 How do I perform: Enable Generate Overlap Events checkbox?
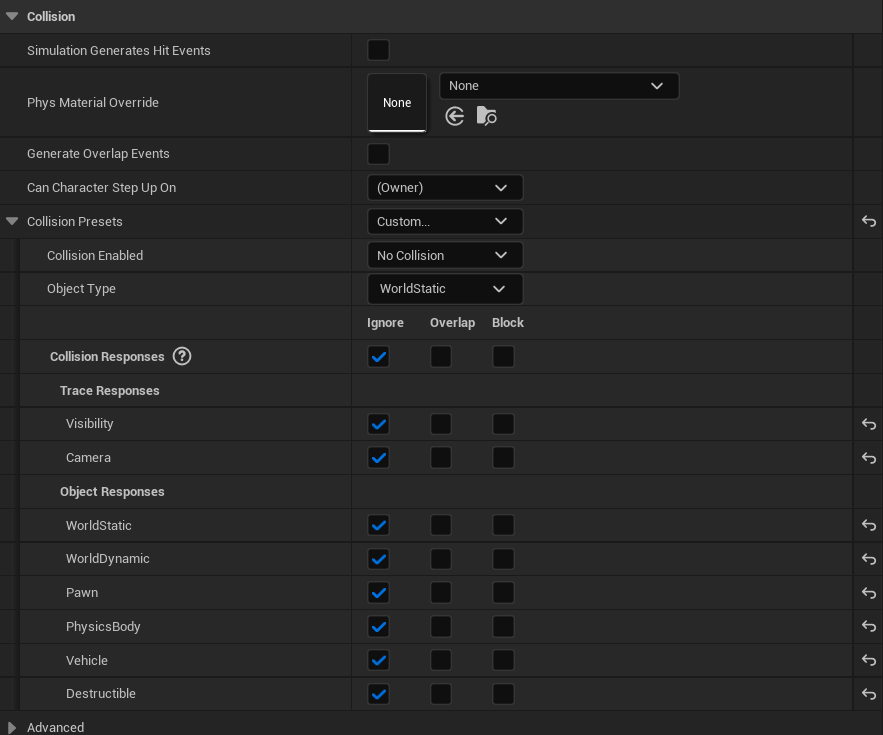coord(378,154)
